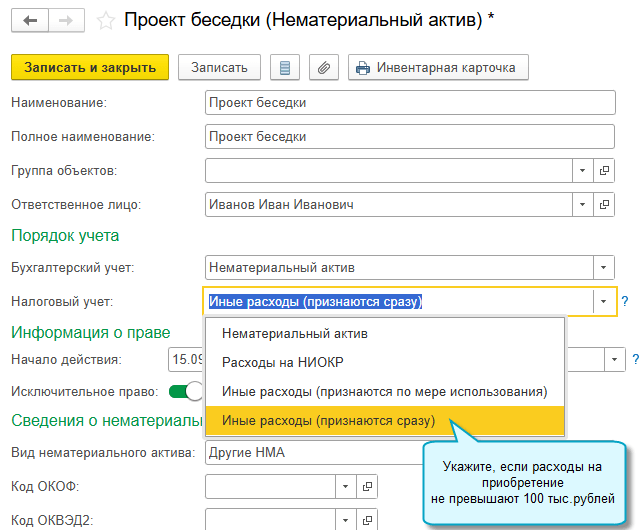
Task: Add window to favorites with star icon
Action: coord(103,19)
